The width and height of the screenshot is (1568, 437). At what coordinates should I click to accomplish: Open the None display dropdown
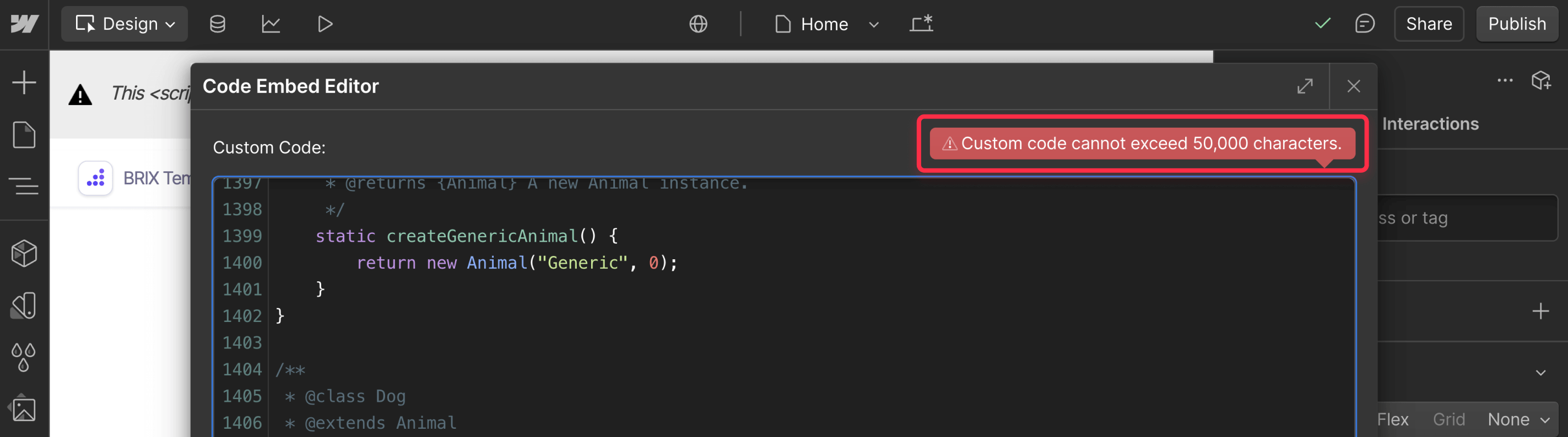coord(1518,419)
